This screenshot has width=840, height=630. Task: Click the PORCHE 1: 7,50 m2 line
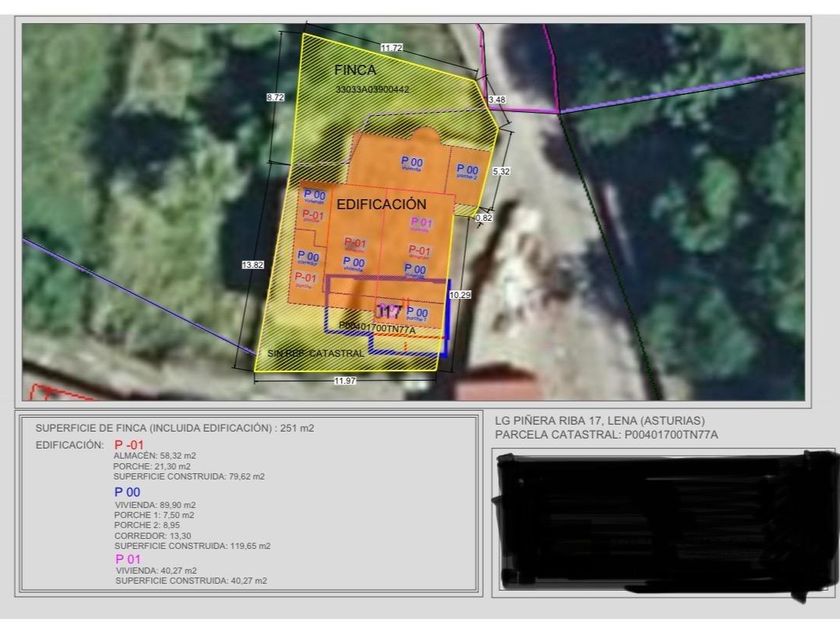pos(154,515)
